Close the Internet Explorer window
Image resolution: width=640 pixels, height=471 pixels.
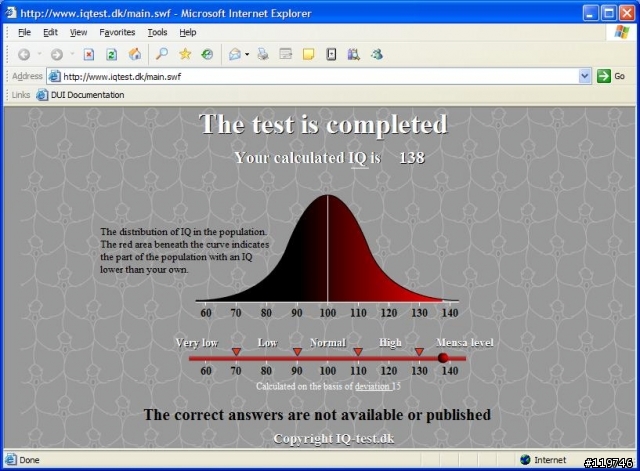coord(627,13)
